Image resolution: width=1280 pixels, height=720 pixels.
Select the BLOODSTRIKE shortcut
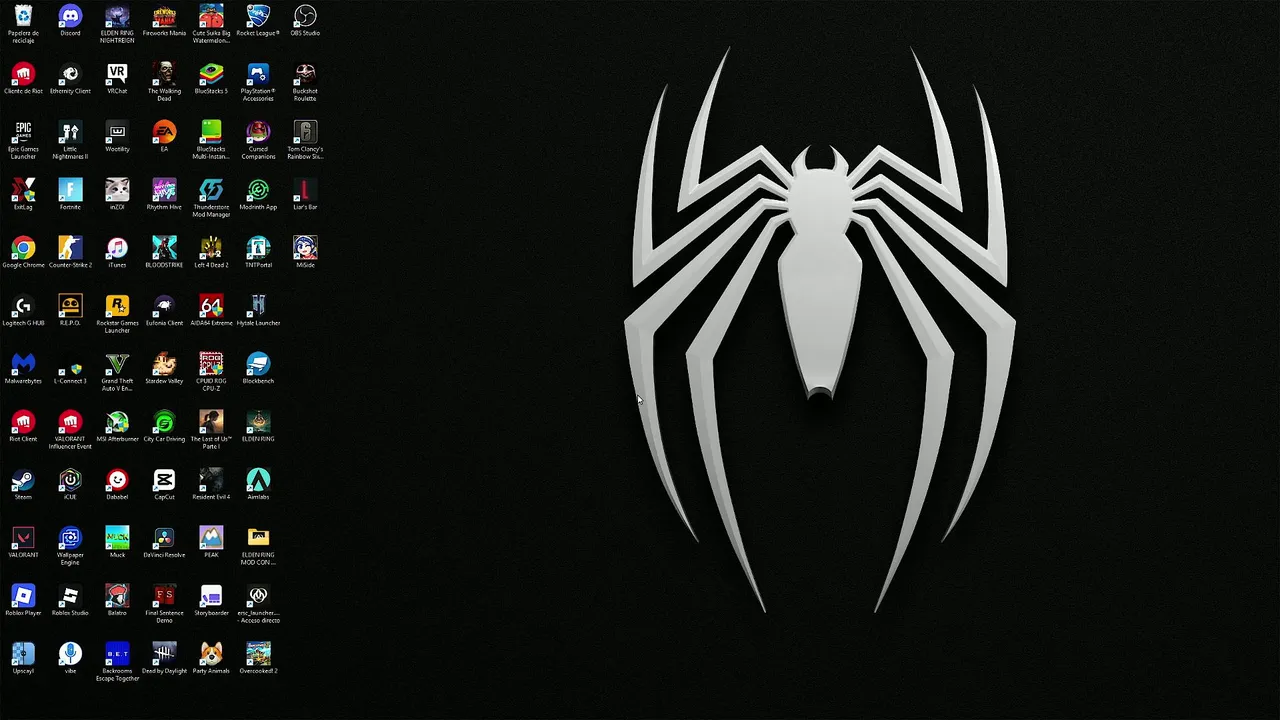(164, 249)
